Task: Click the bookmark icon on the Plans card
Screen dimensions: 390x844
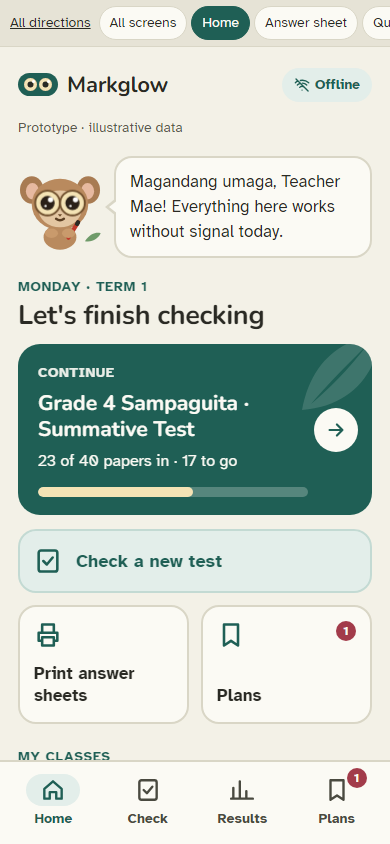Action: coord(231,635)
